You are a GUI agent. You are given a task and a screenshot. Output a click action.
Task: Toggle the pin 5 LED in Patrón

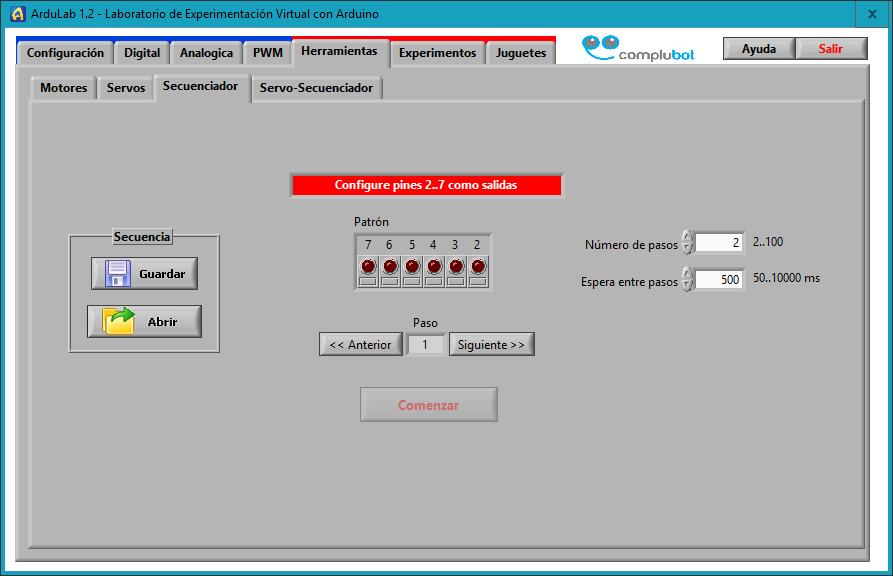(412, 266)
